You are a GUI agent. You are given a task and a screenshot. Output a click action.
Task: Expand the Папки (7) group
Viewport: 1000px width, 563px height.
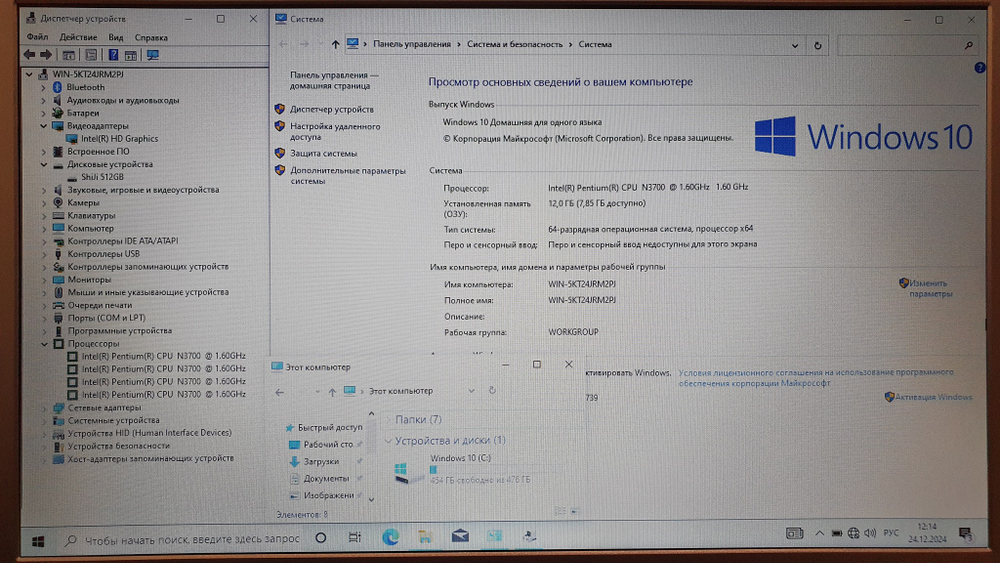pyautogui.click(x=388, y=419)
